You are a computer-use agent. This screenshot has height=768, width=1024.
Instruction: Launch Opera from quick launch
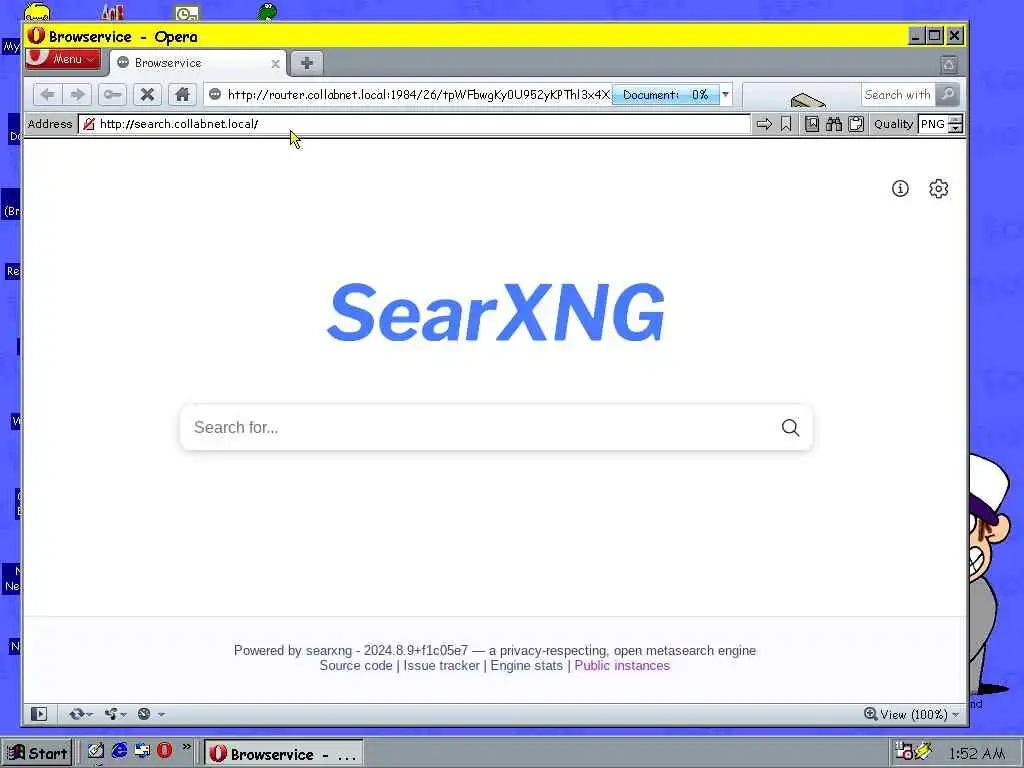(165, 750)
